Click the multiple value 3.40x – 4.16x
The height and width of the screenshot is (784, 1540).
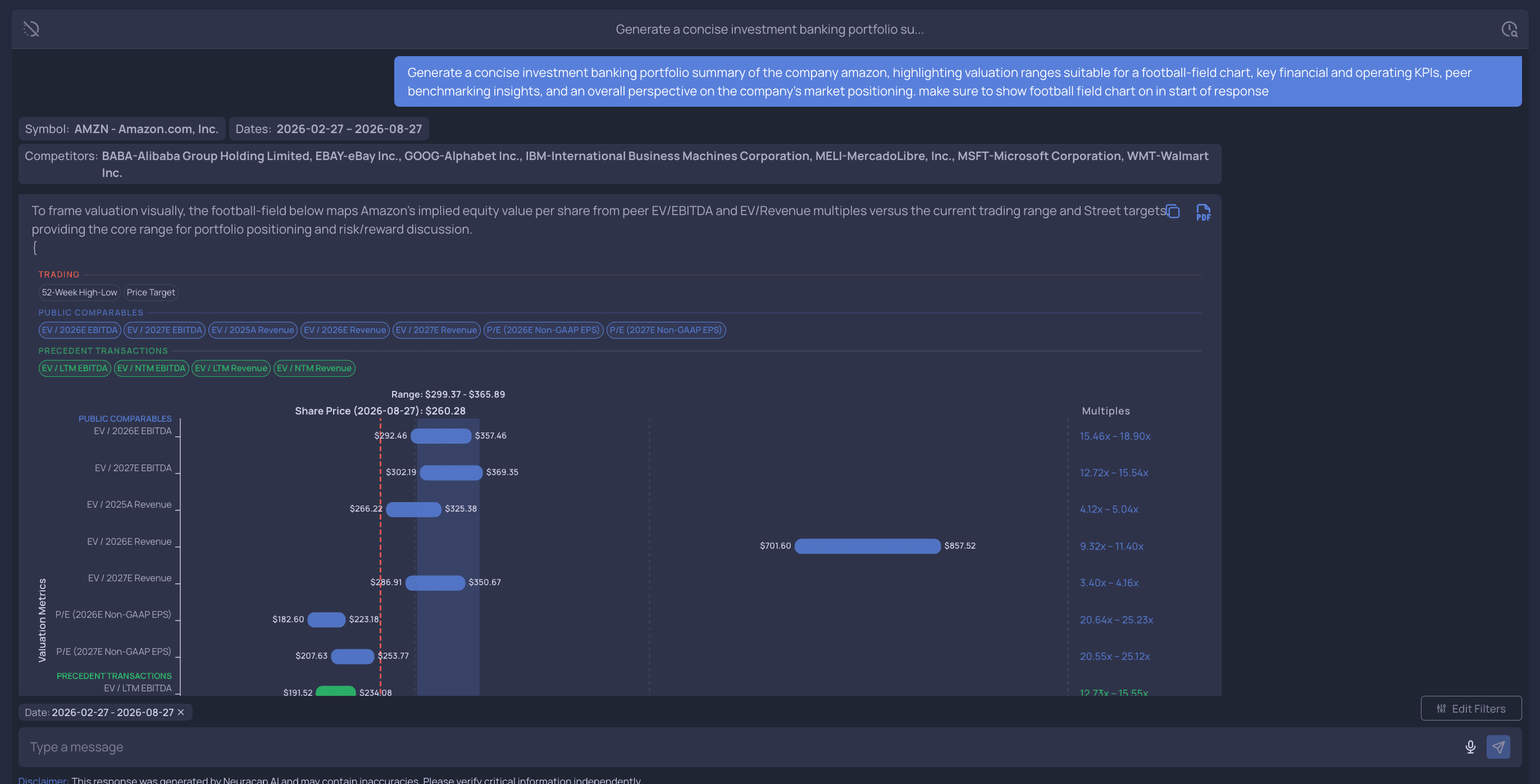point(1109,583)
